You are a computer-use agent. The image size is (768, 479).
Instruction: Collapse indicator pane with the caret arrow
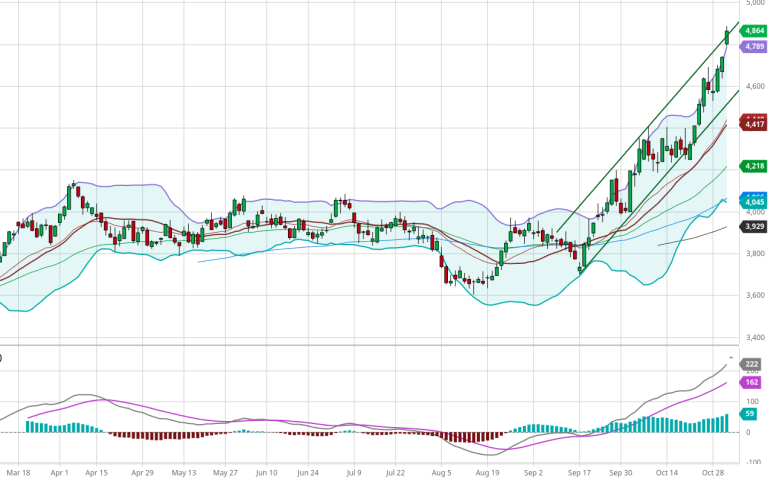(x=731, y=357)
